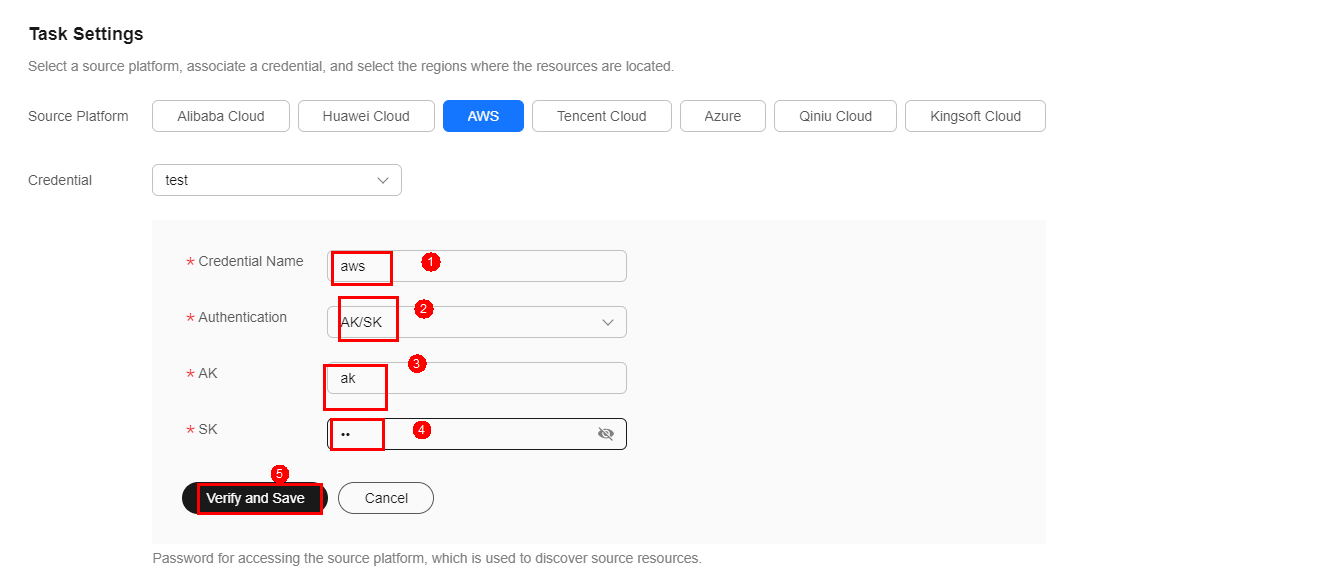The image size is (1319, 581).
Task: Choose Kingsoft Cloud platform option
Action: (975, 116)
